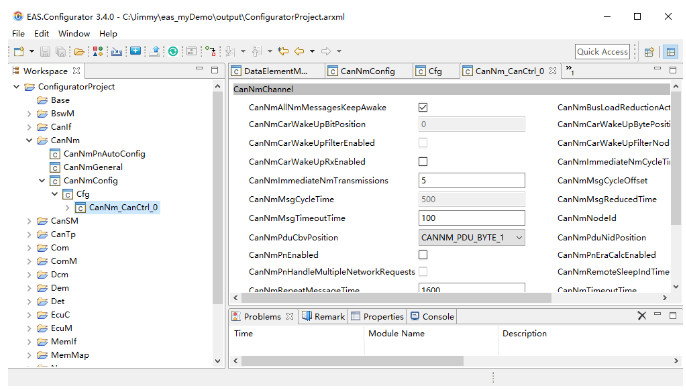Open the File menu
The height and width of the screenshot is (390, 686).
[x=18, y=34]
